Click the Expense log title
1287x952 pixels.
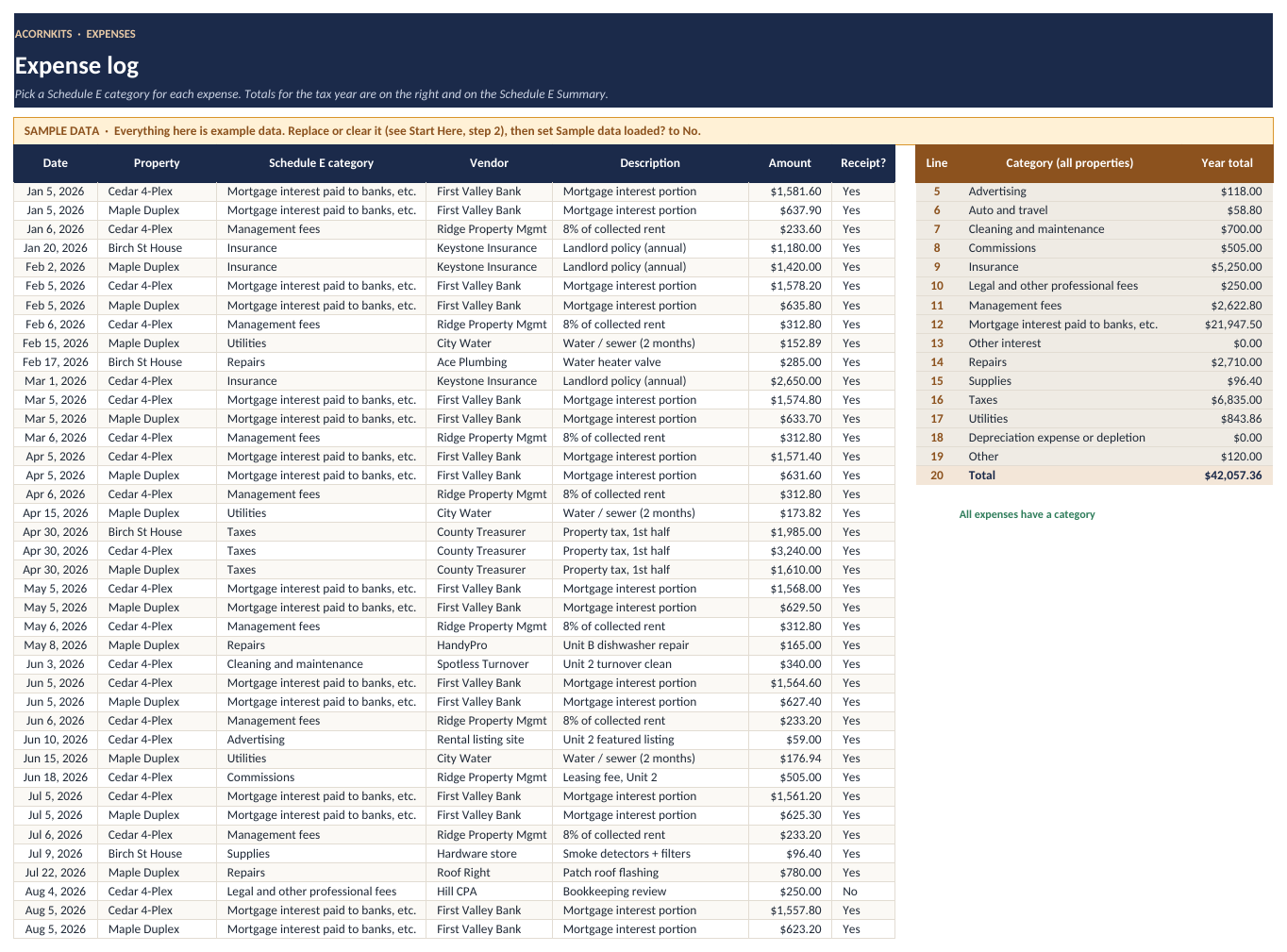76,65
